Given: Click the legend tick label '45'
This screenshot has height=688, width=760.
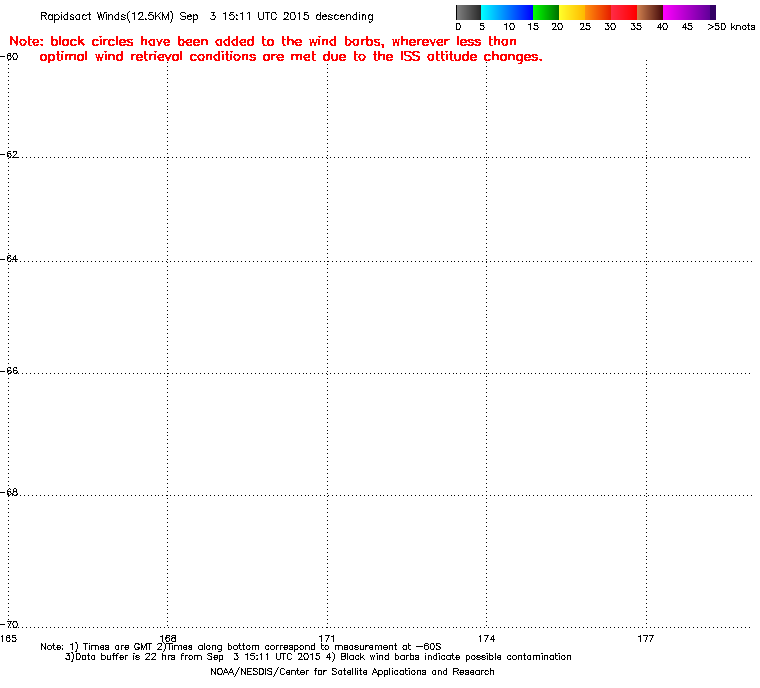Looking at the screenshot, I should coord(687,27).
